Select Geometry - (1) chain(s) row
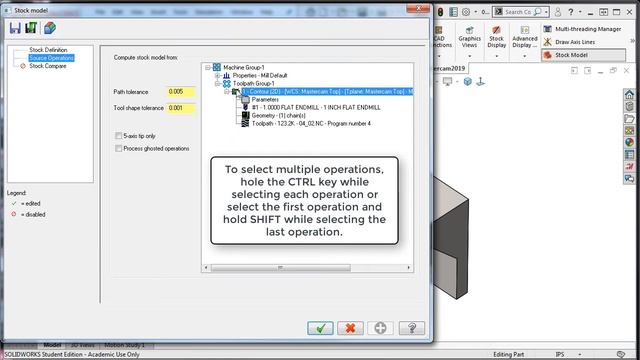640x360 pixels. (x=278, y=116)
